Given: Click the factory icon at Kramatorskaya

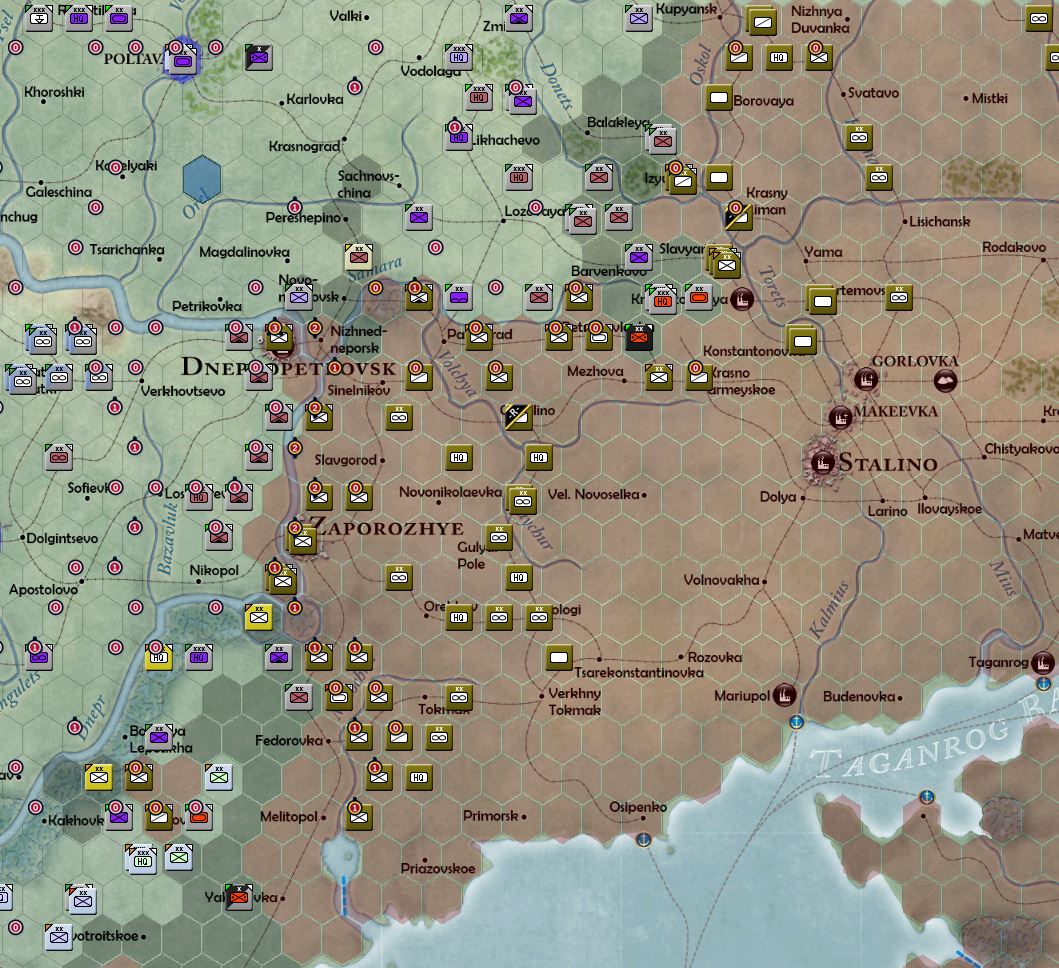Looking at the screenshot, I should [x=742, y=299].
